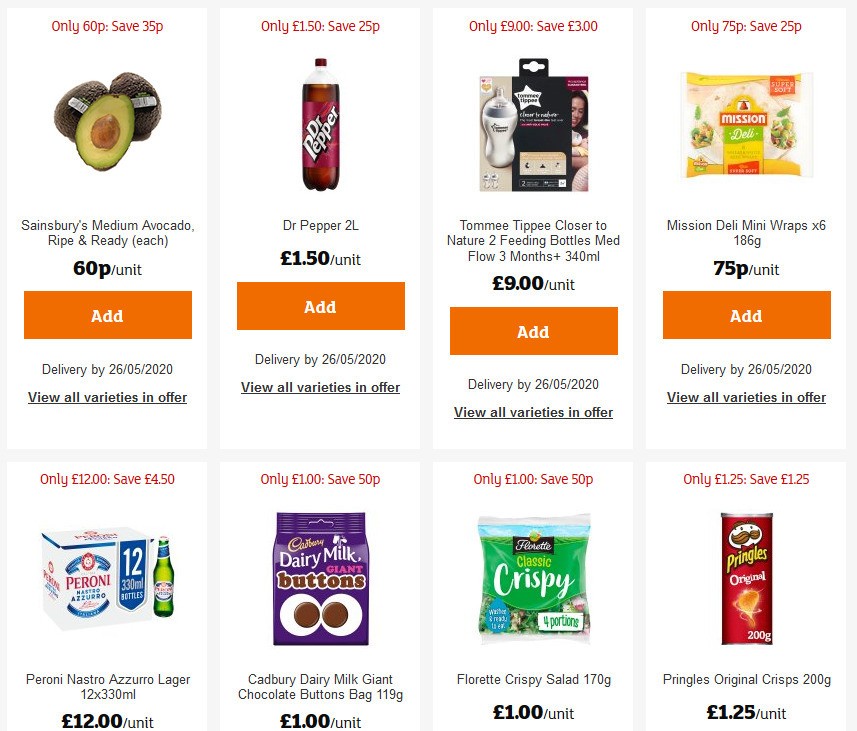View all varieties in the Mission Deli offer
The height and width of the screenshot is (731, 857).
(x=746, y=397)
